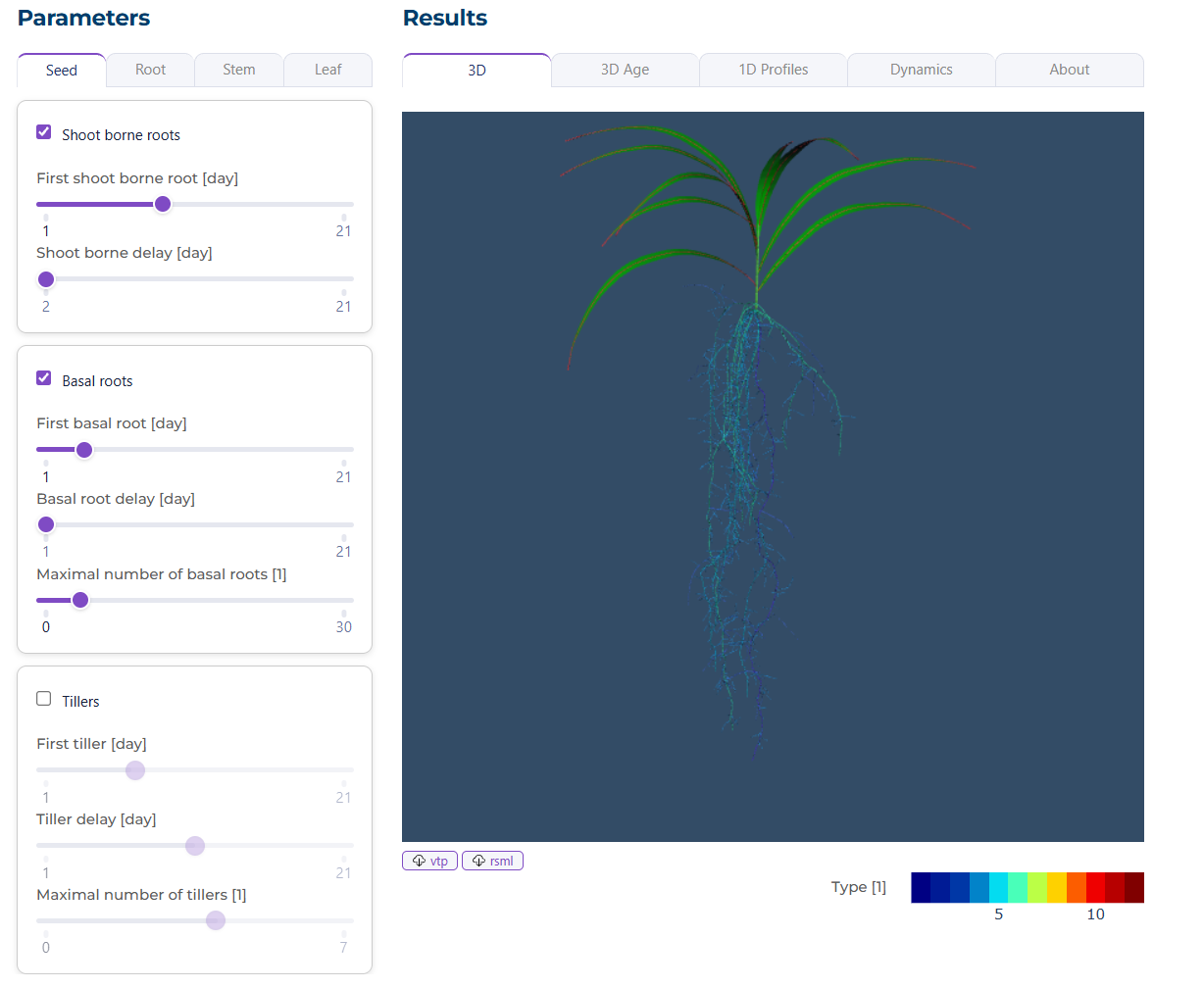Click the "Parameters" heading

click(83, 18)
